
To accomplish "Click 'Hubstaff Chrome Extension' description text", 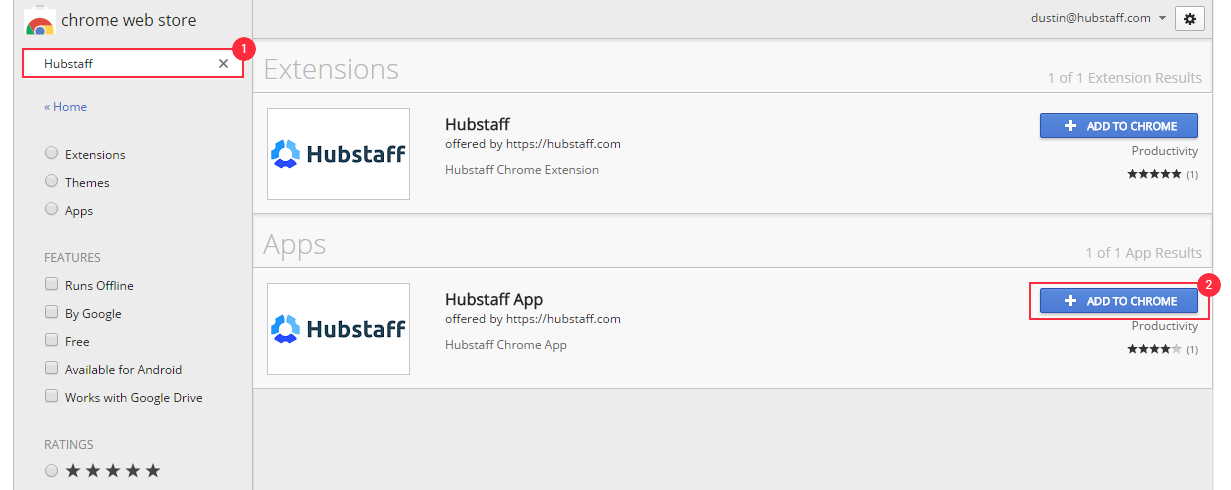I will tap(522, 170).
